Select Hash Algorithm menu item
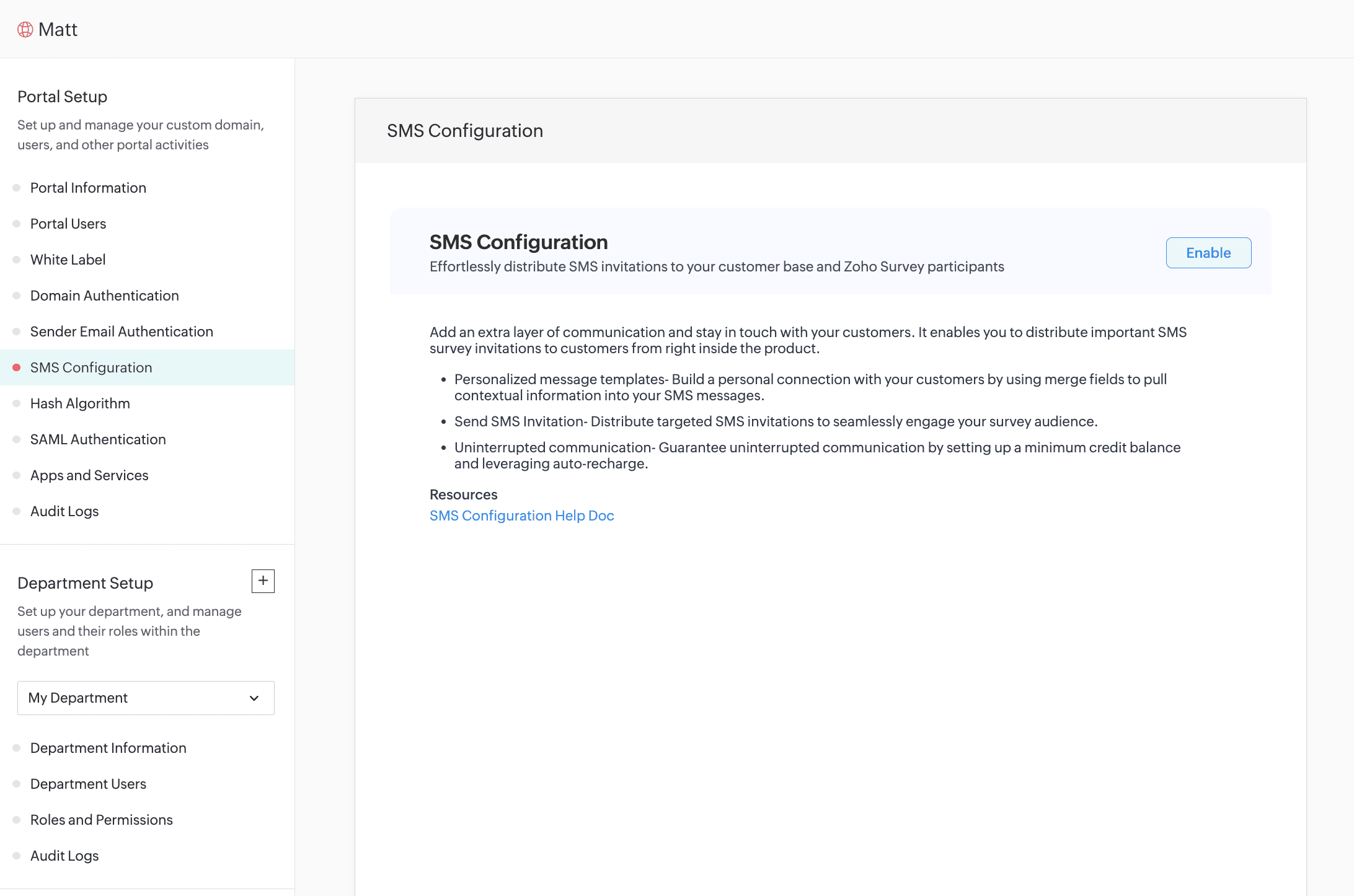 coord(80,403)
